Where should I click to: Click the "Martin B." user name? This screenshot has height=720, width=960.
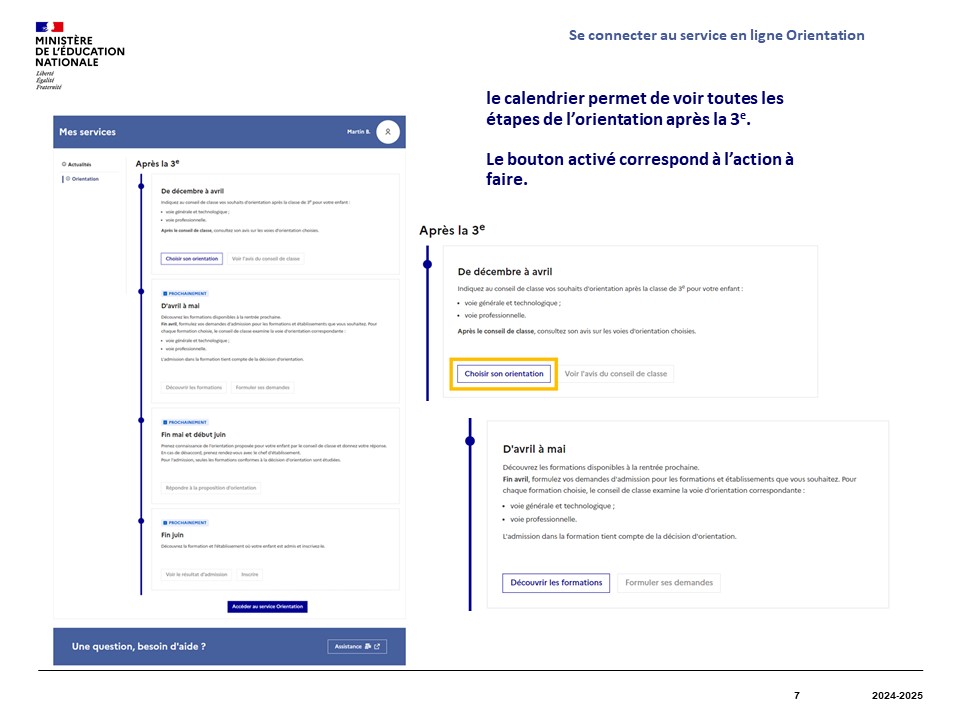(358, 132)
